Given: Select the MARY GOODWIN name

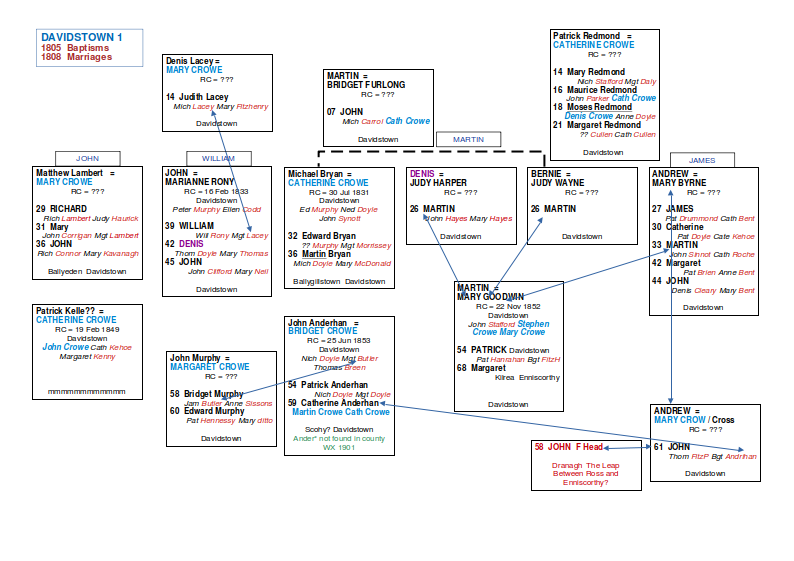Looking at the screenshot, I should point(490,297).
